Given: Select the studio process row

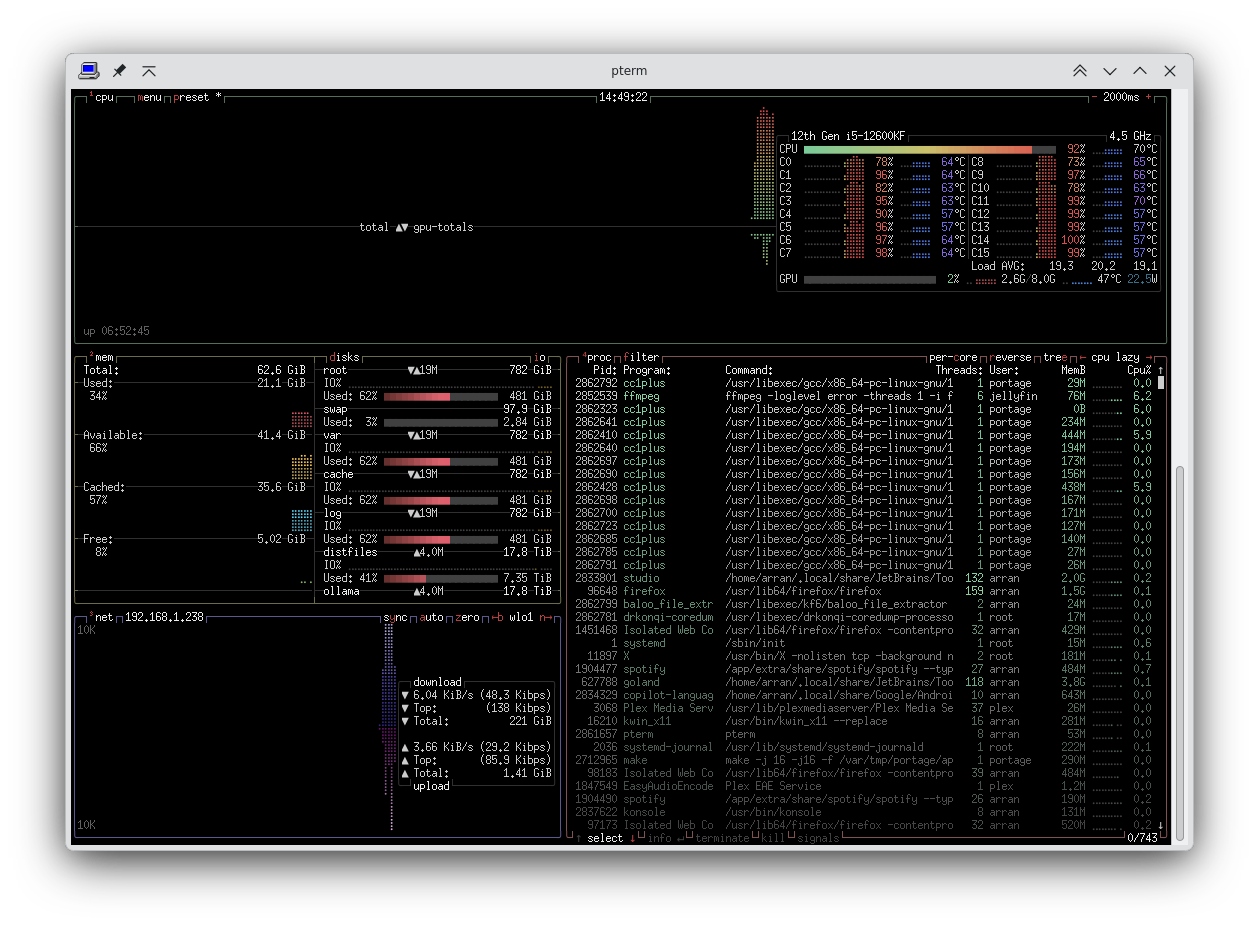Looking at the screenshot, I should point(865,578).
